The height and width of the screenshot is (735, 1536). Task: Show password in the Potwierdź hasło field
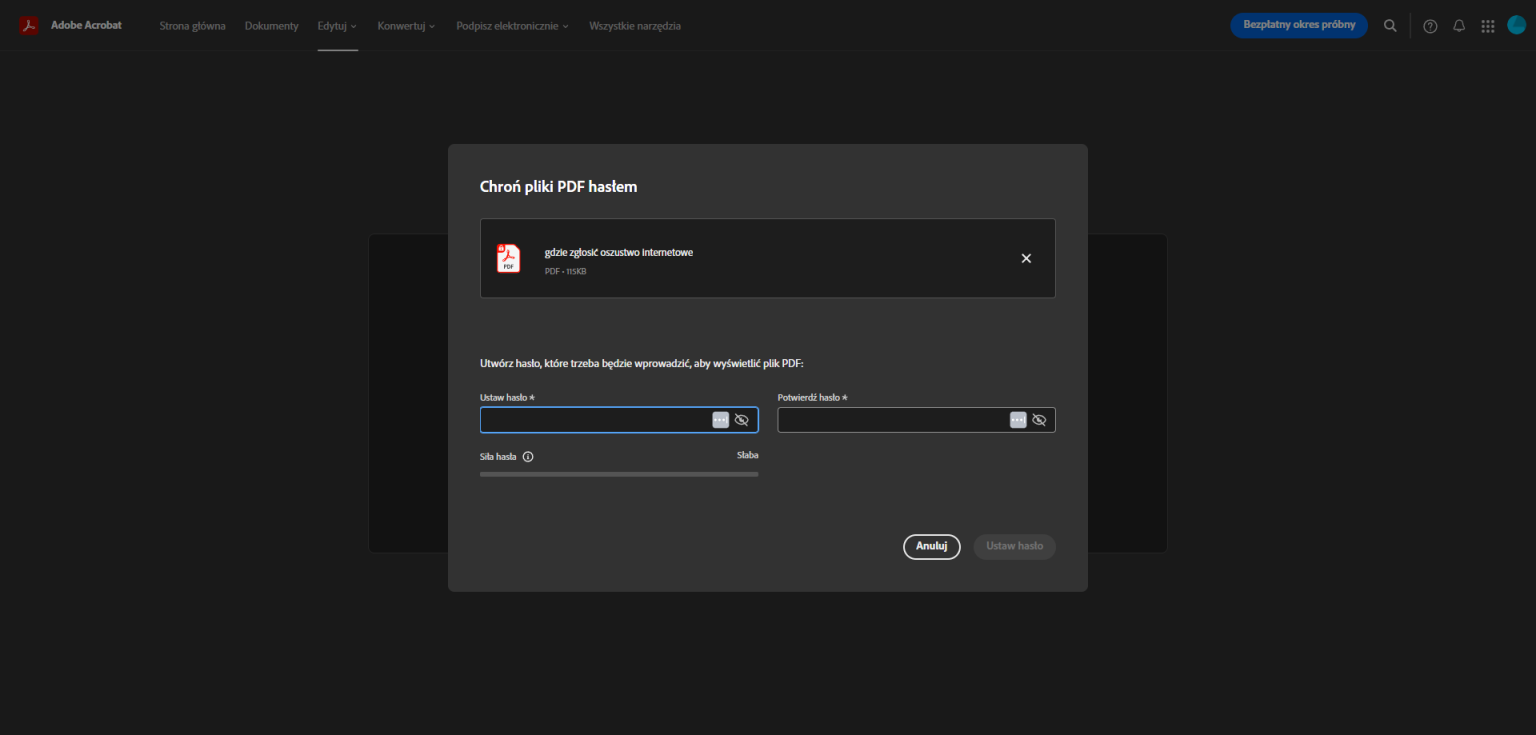(x=1039, y=419)
